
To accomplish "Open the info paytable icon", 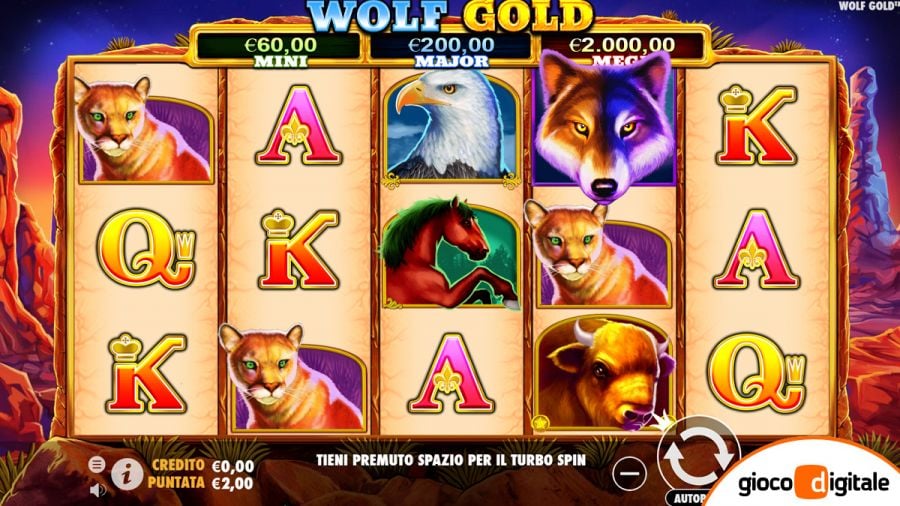I will click(x=127, y=474).
